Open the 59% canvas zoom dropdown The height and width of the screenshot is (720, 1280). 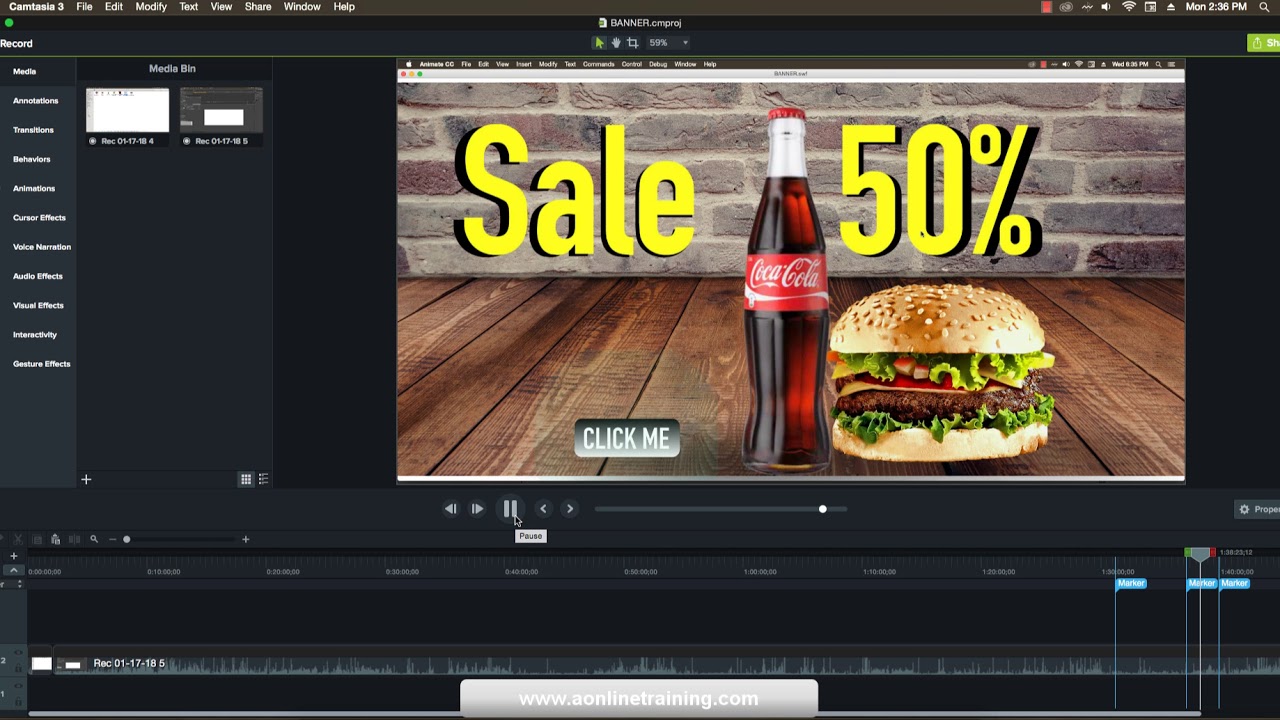(668, 43)
